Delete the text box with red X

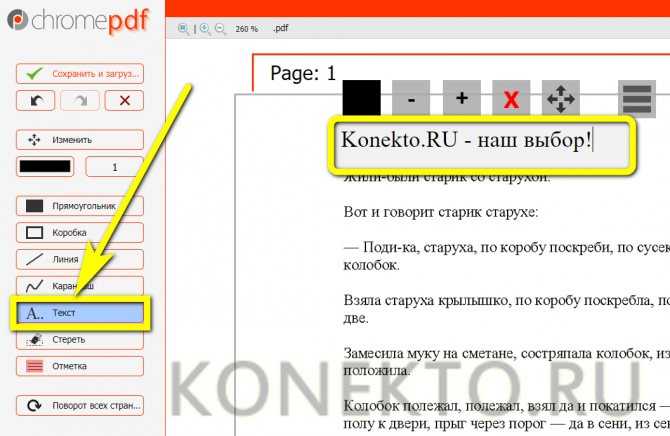[511, 98]
